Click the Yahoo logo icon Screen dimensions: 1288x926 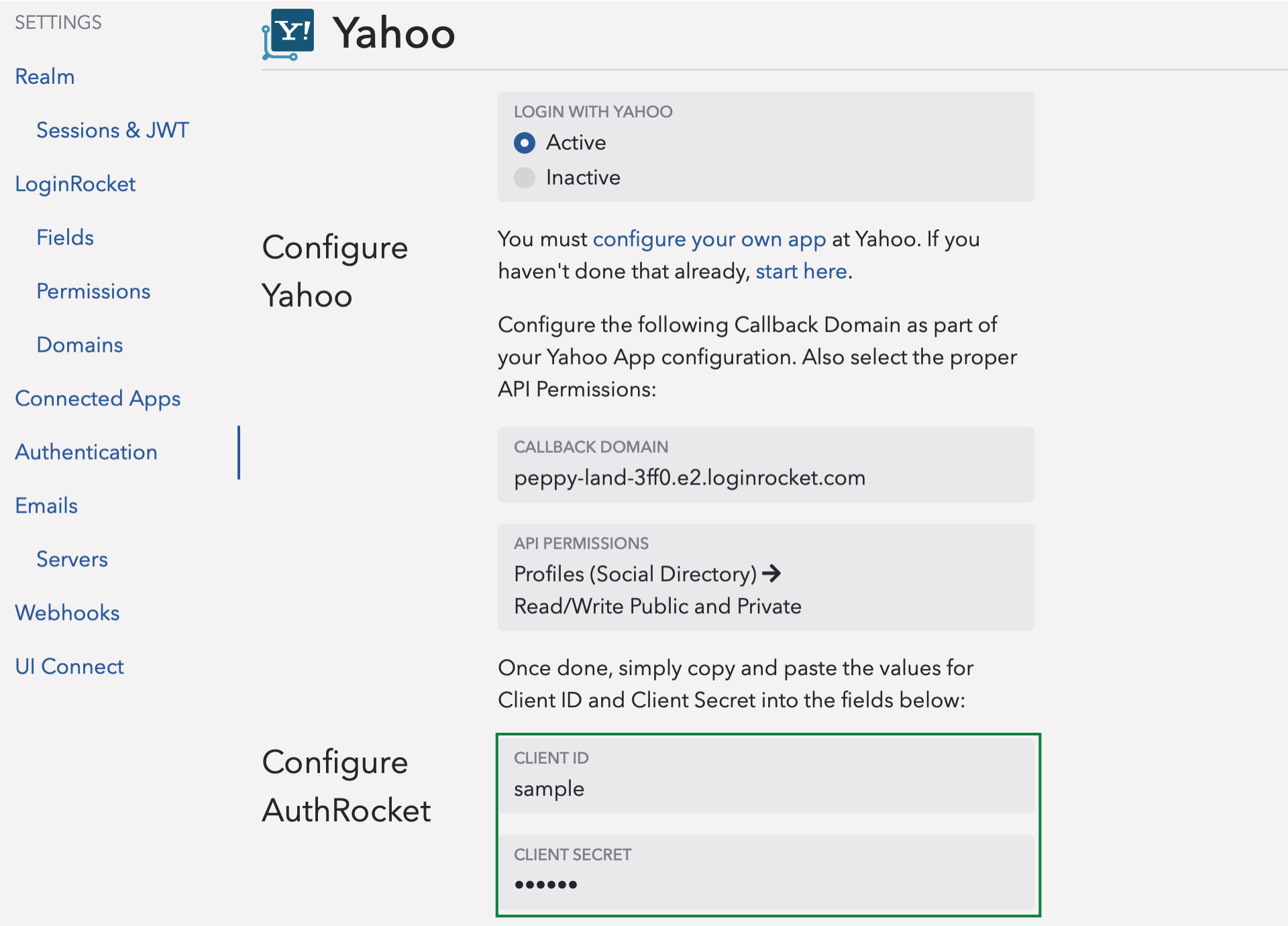[288, 34]
